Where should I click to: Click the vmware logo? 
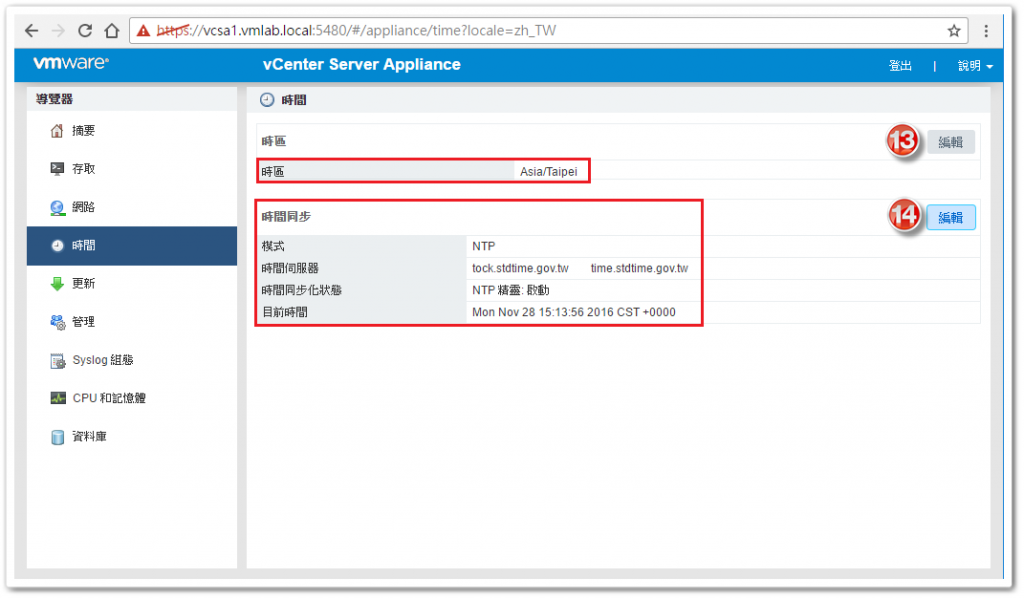[x=71, y=63]
